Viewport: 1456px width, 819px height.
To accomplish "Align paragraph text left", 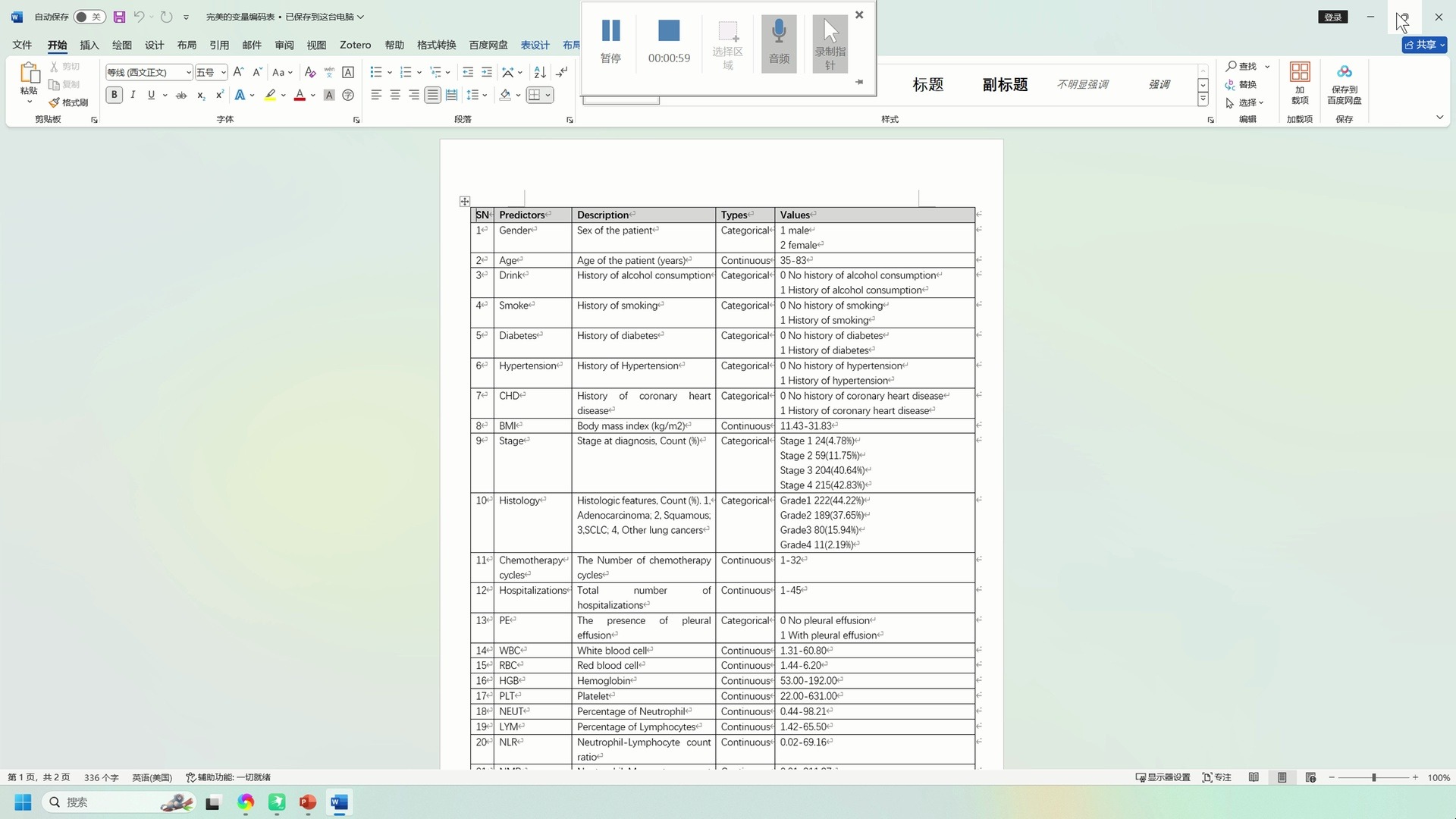I will pyautogui.click(x=376, y=95).
